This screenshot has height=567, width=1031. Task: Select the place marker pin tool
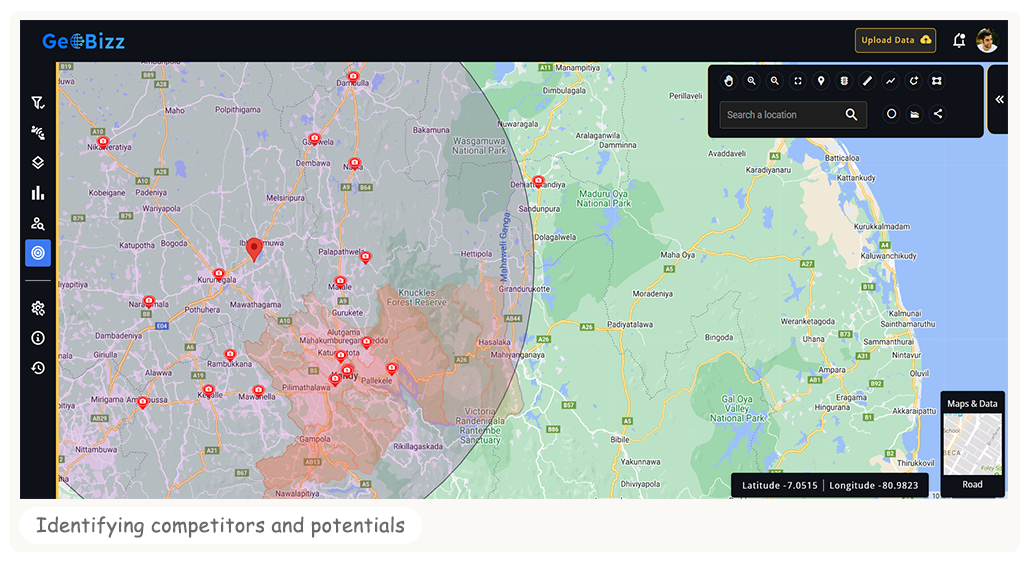click(x=821, y=81)
